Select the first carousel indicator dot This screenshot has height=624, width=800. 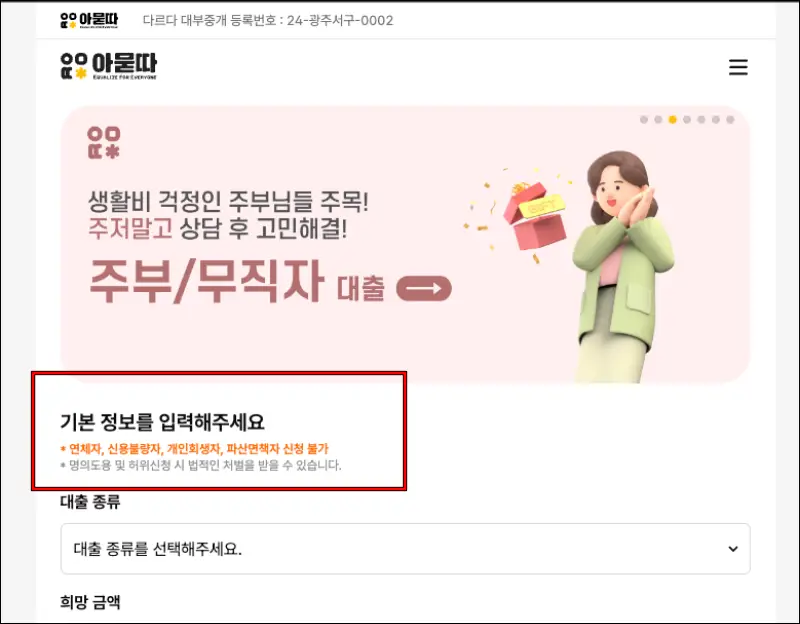[644, 119]
